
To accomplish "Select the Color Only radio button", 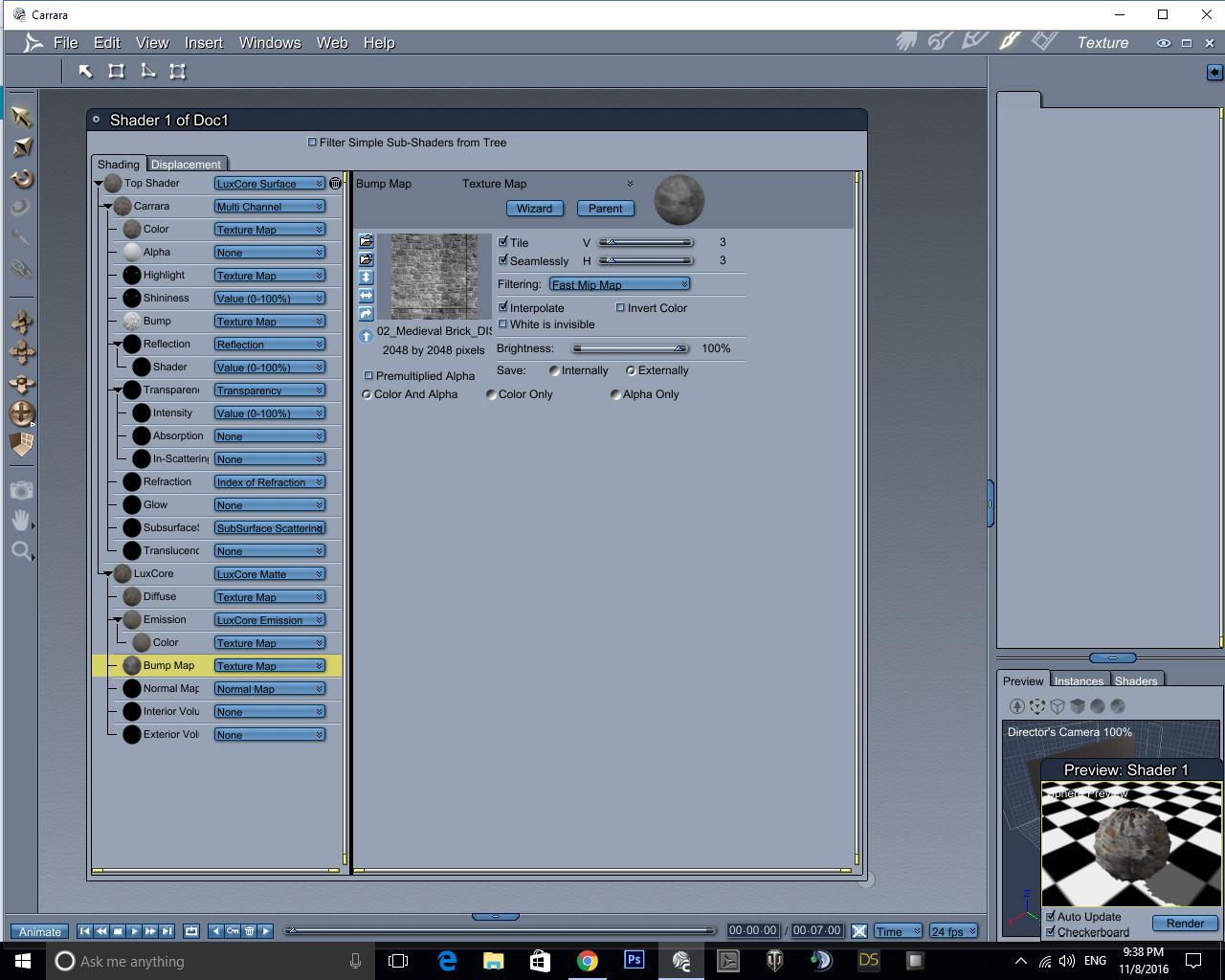I will (491, 394).
